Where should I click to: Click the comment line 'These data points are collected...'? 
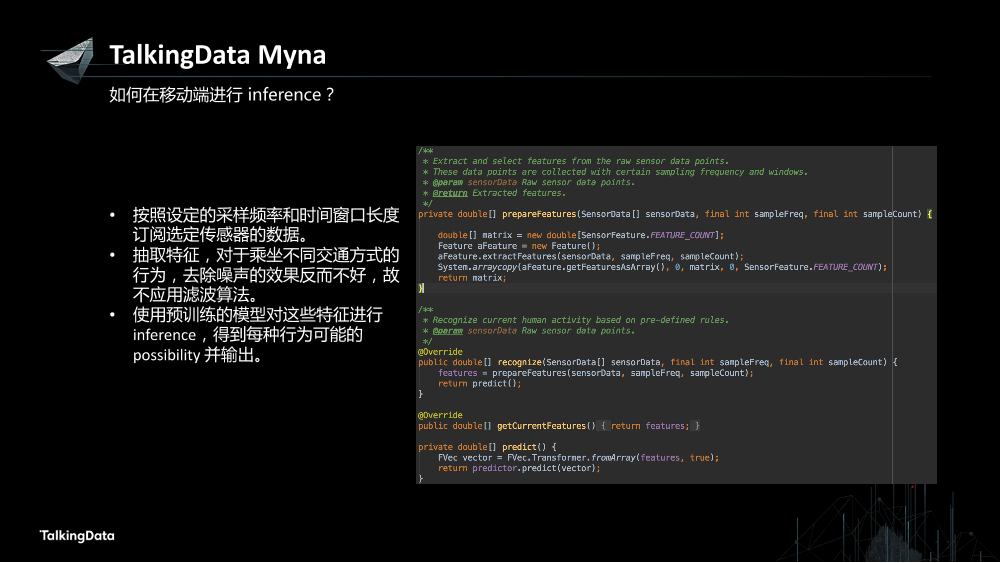click(620, 172)
